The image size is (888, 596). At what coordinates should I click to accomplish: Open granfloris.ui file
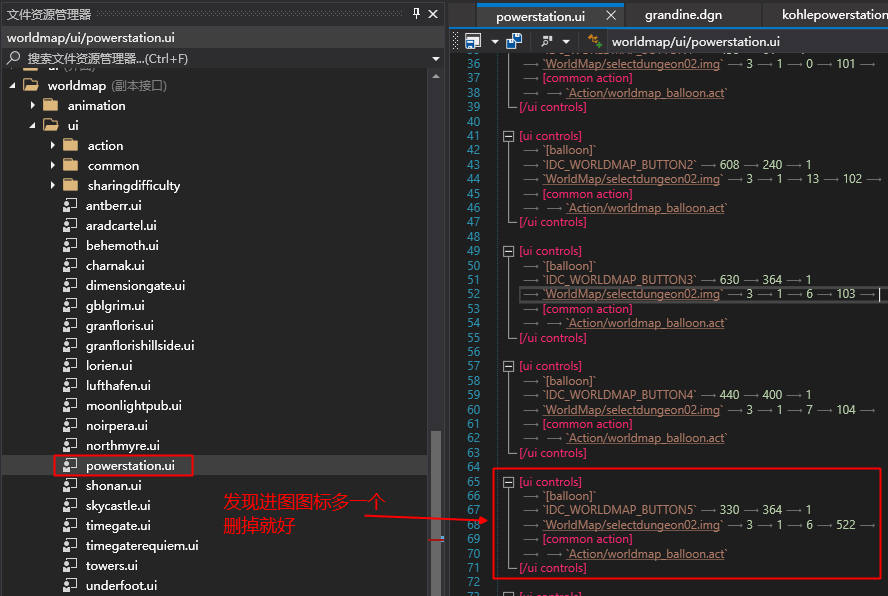[119, 326]
